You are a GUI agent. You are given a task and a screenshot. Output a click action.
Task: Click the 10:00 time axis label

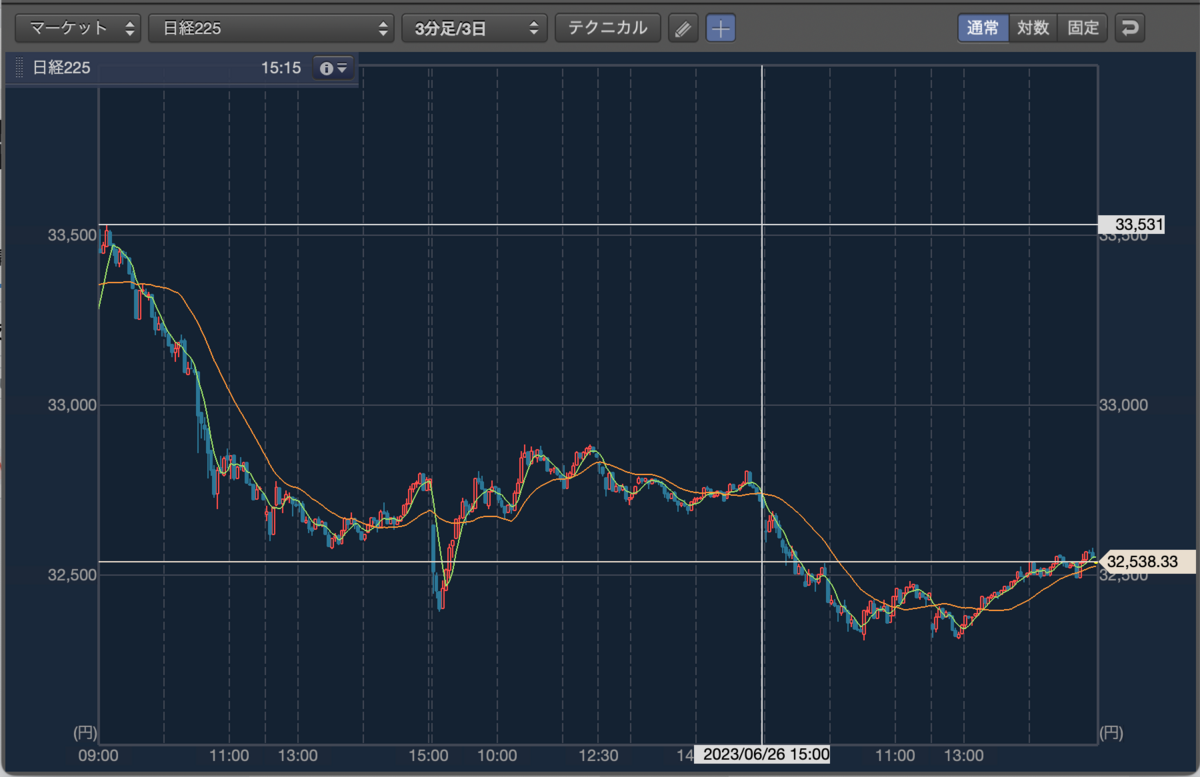click(x=497, y=755)
